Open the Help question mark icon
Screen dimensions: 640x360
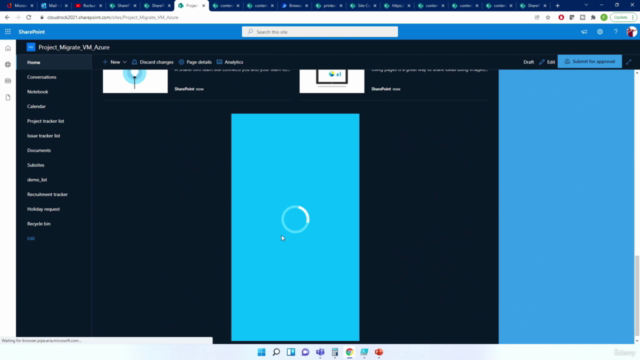(616, 32)
